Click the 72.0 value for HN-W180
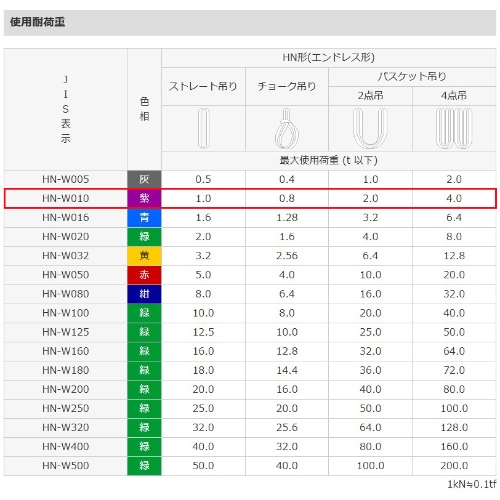This screenshot has height=500, width=500. point(454,370)
